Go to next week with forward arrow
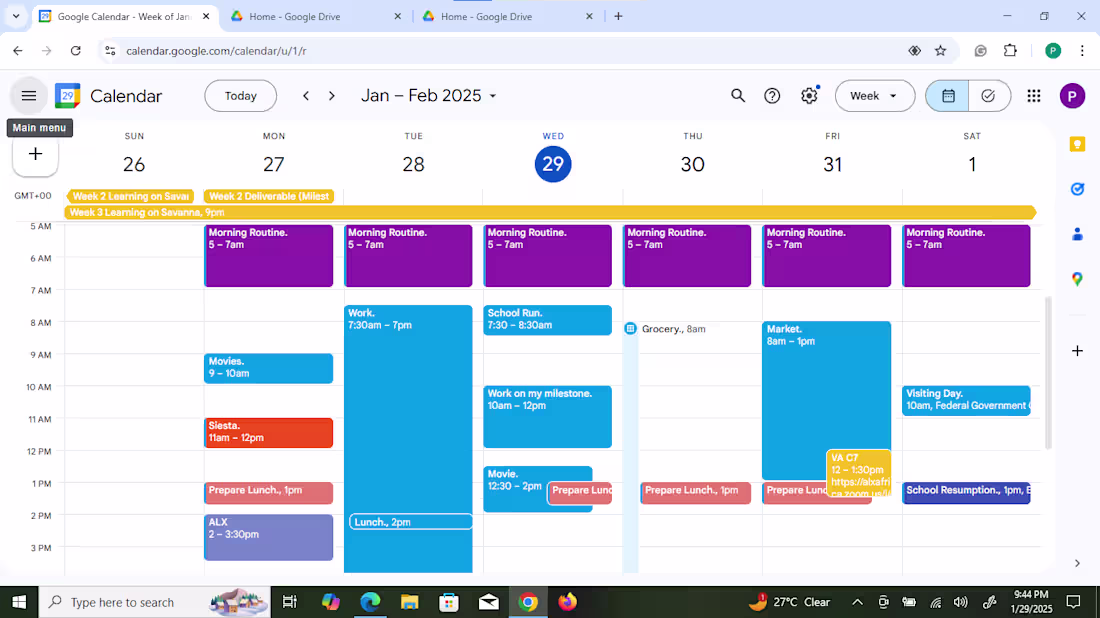The image size is (1100, 618). click(x=331, y=95)
